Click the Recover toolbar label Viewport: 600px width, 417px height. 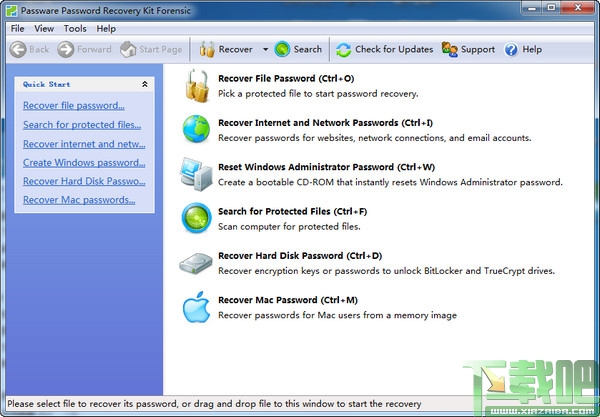(235, 49)
